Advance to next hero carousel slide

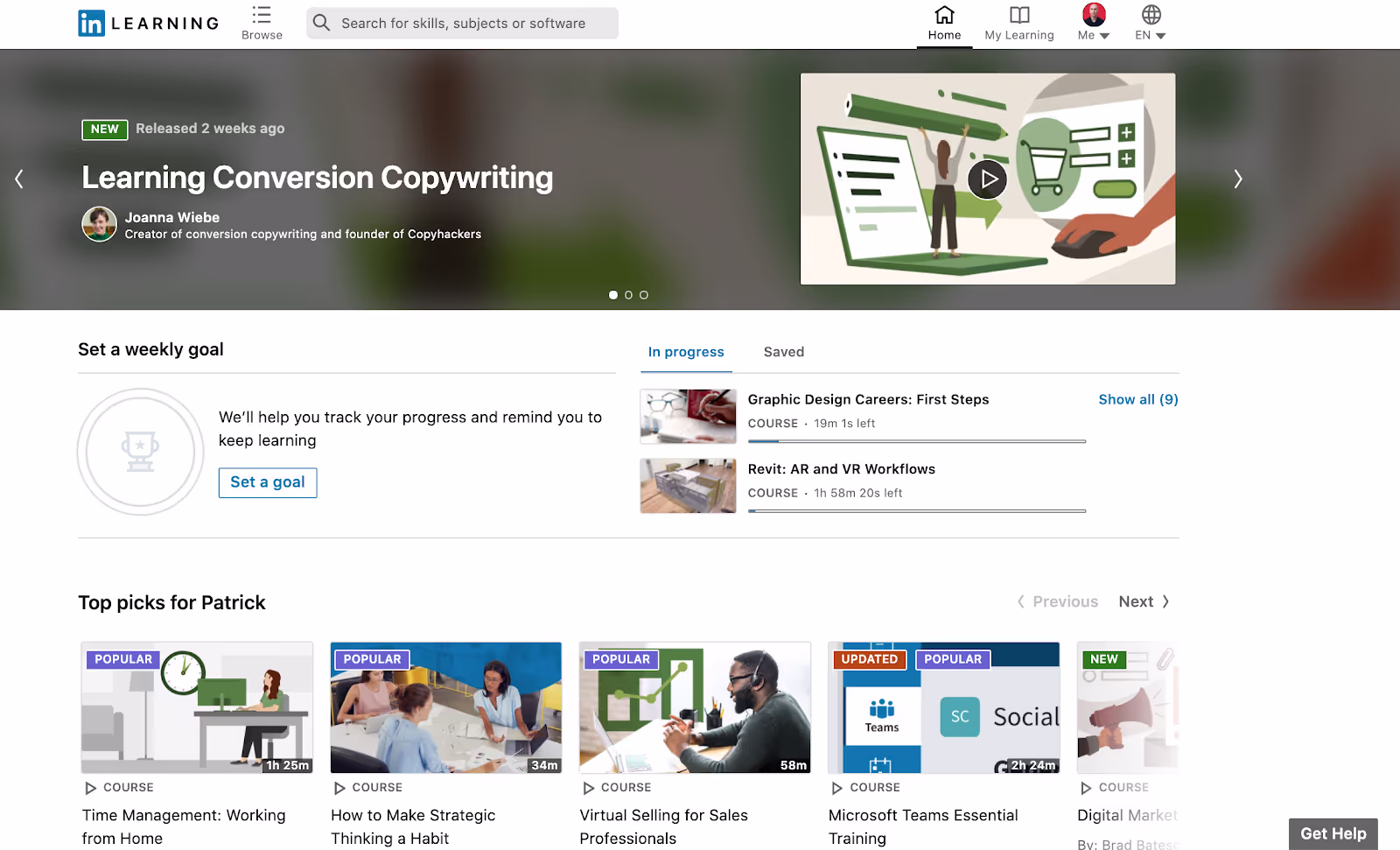tap(1237, 179)
